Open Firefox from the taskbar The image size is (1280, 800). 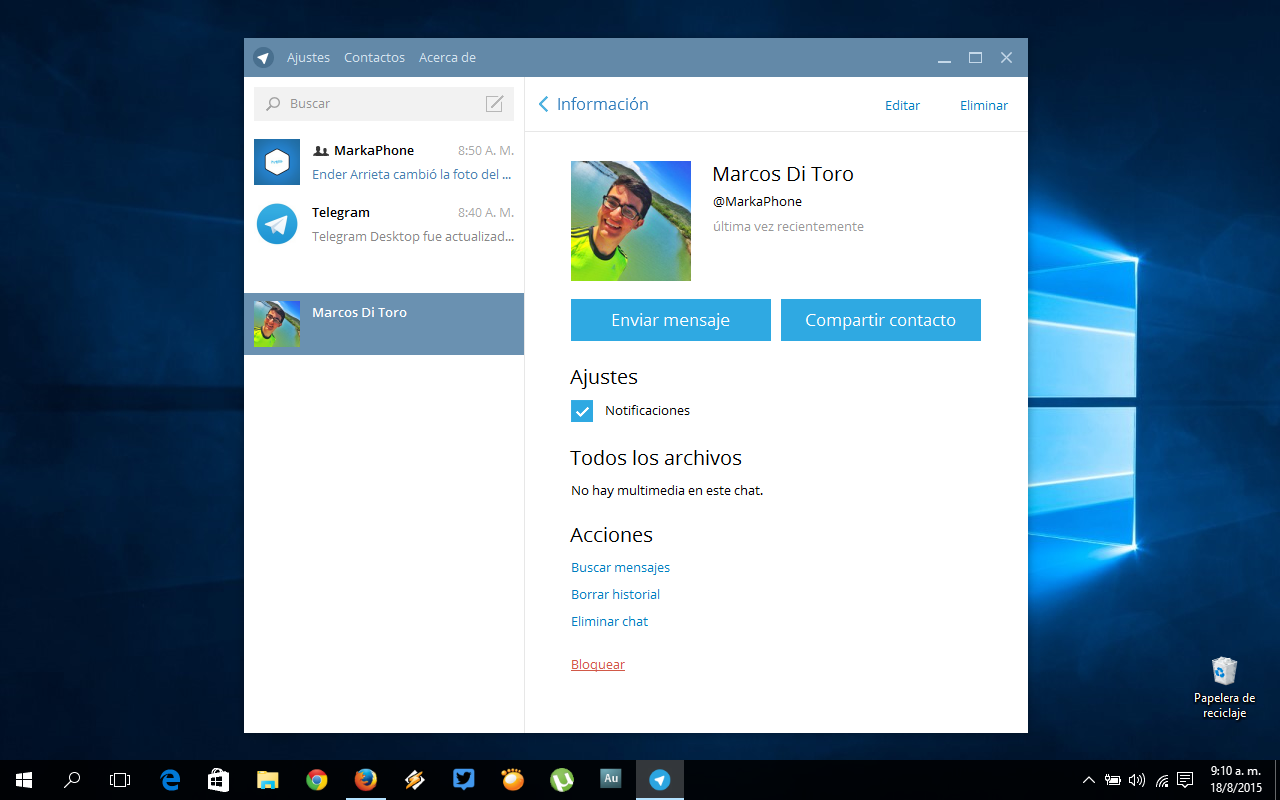(x=366, y=780)
